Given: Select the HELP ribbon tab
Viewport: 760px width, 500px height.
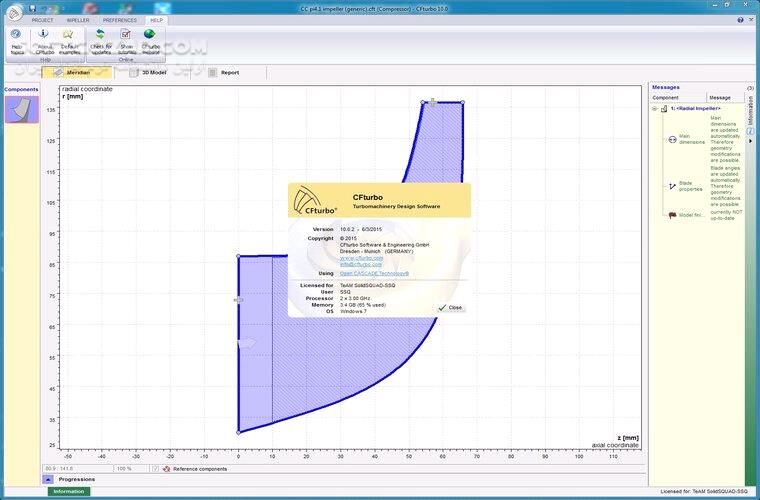Looking at the screenshot, I should tap(157, 20).
